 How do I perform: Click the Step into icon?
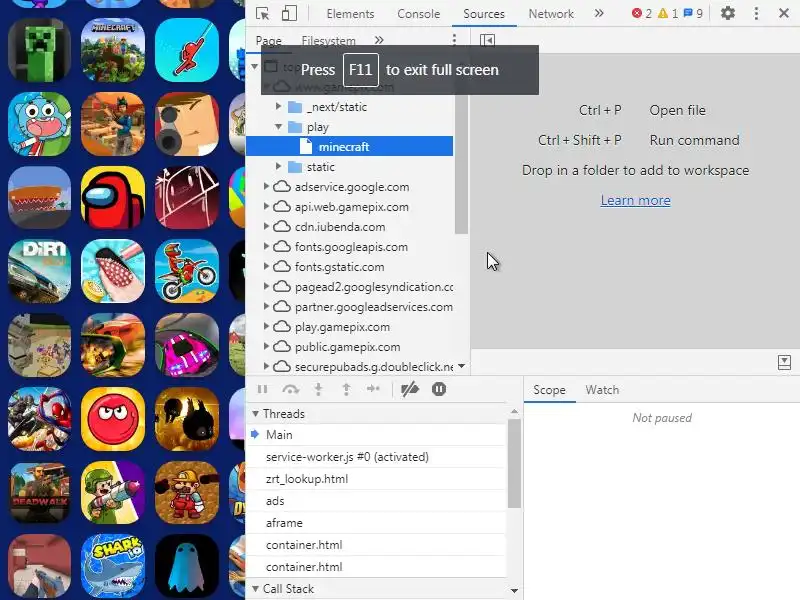(318, 389)
